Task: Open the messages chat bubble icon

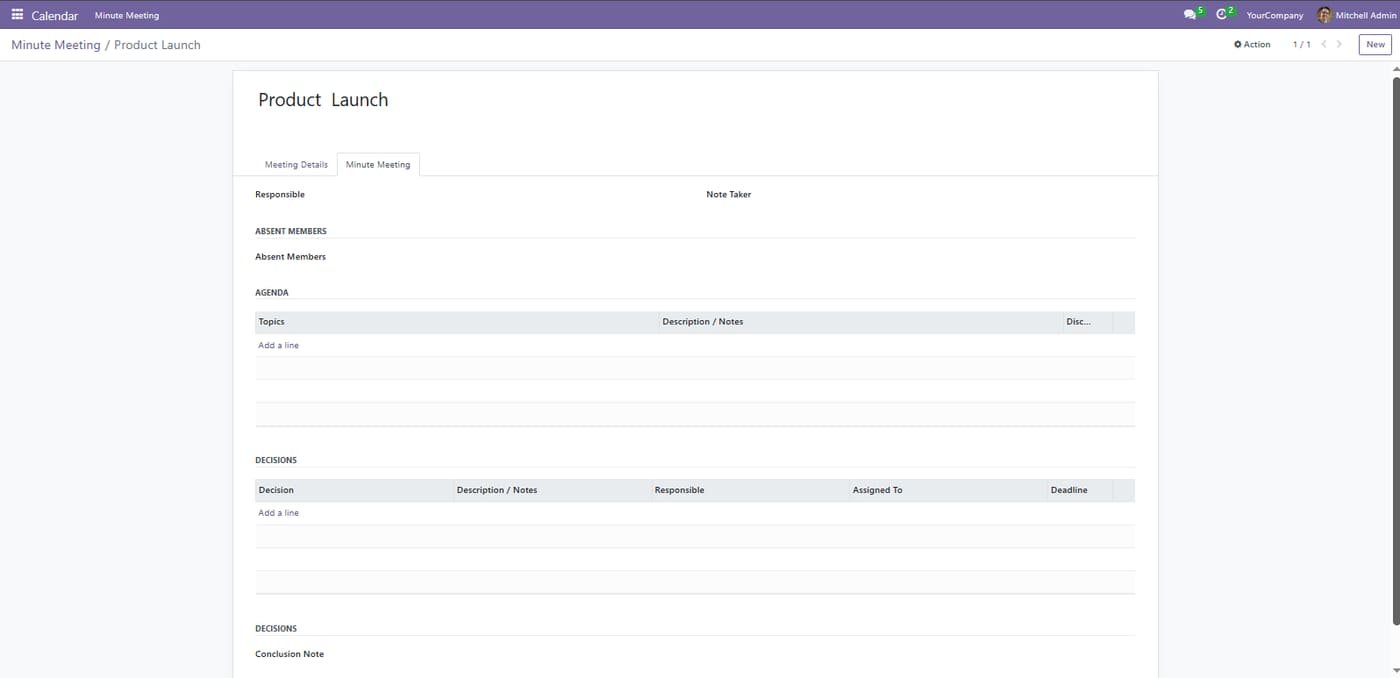Action: (x=1190, y=15)
